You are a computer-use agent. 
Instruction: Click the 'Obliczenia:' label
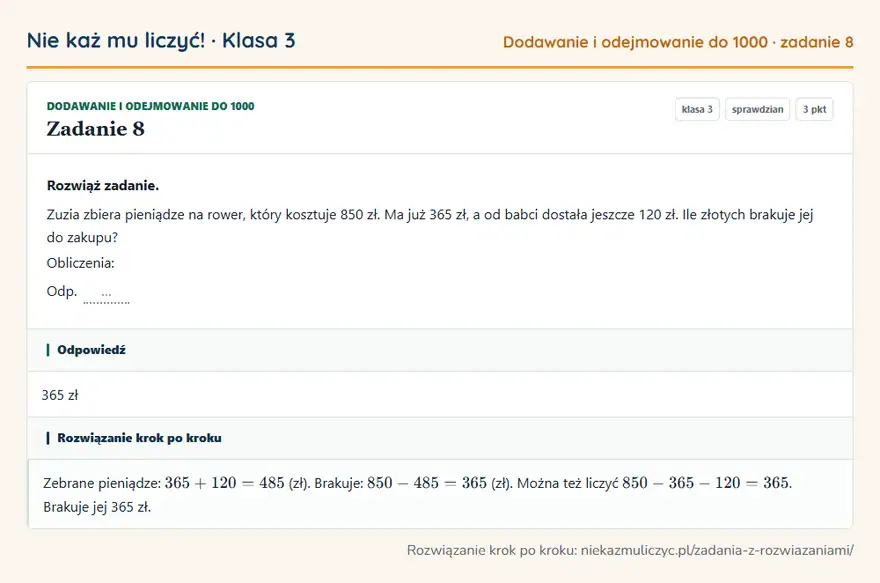tap(80, 263)
